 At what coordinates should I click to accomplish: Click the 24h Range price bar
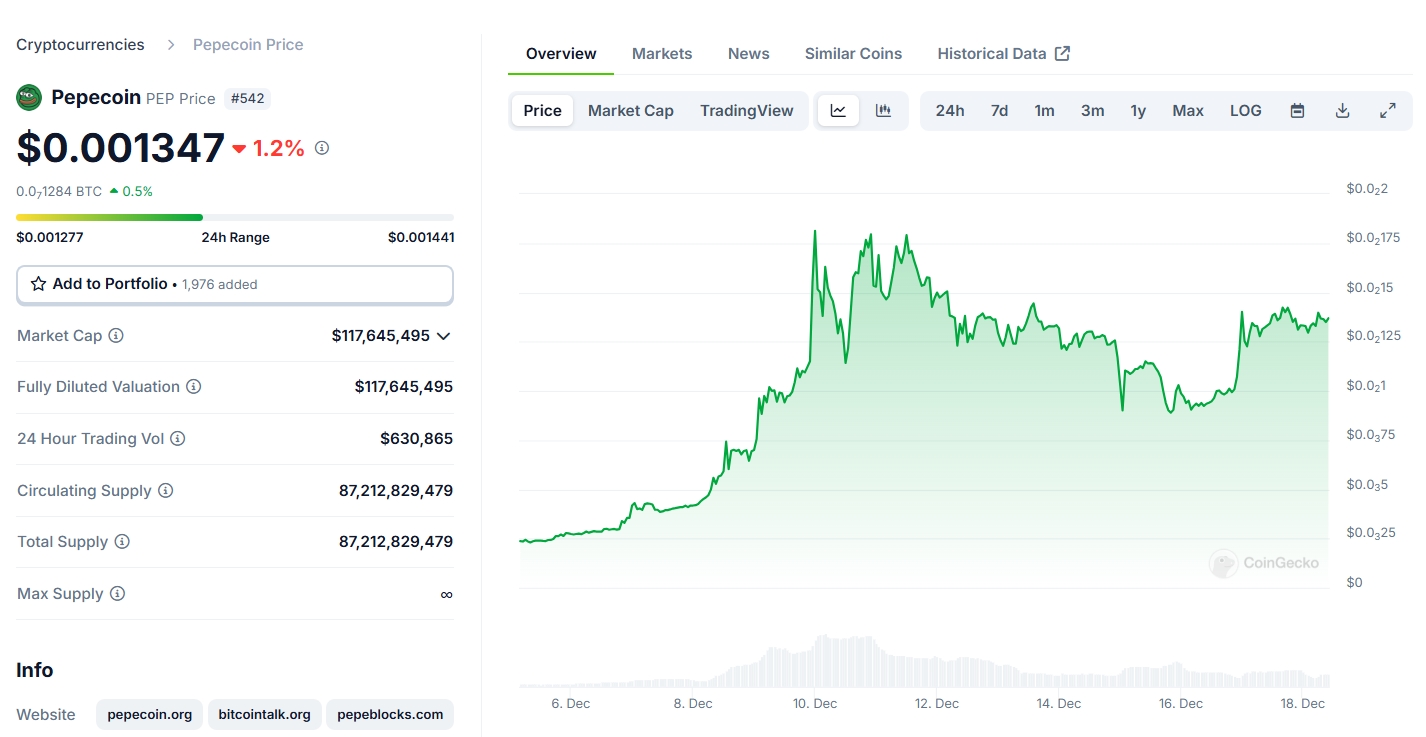pos(235,217)
